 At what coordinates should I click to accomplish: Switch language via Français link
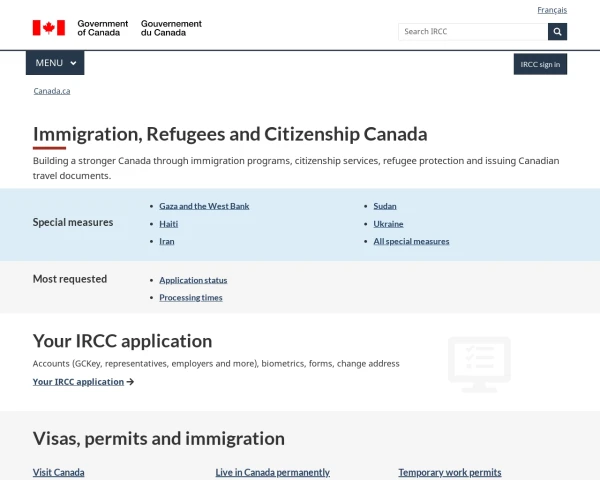point(552,10)
